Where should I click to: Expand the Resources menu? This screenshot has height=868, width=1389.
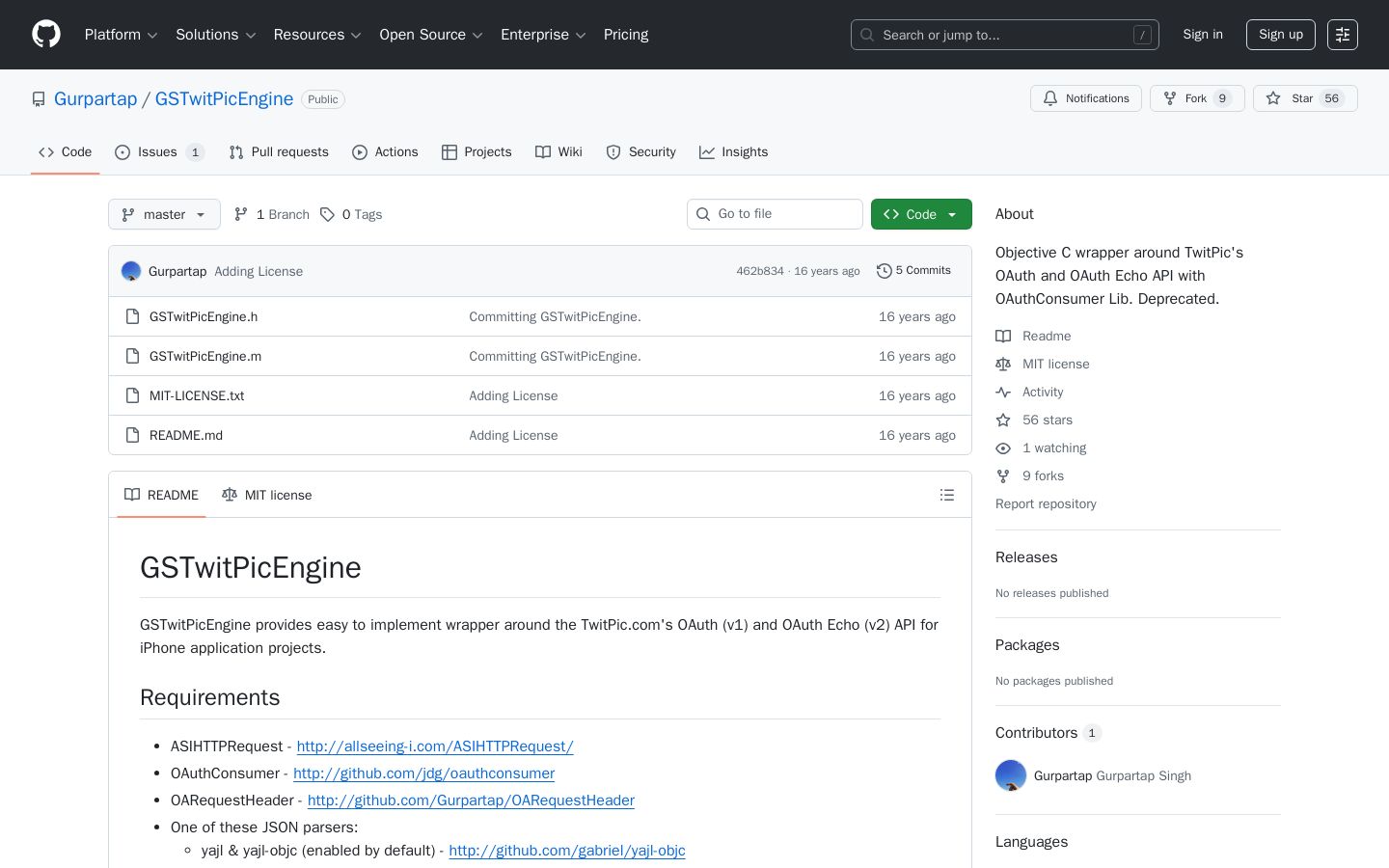click(317, 35)
